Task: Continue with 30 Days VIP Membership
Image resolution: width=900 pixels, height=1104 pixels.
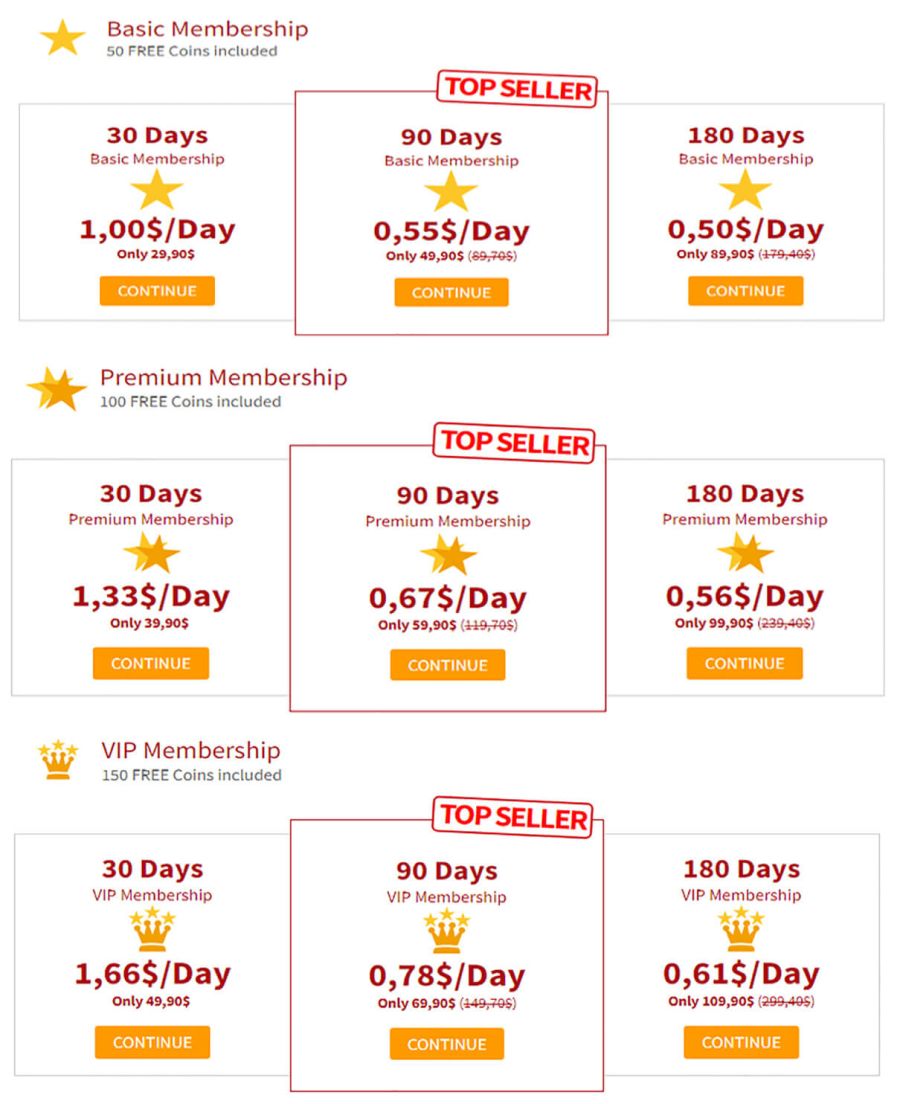Action: [x=152, y=1042]
